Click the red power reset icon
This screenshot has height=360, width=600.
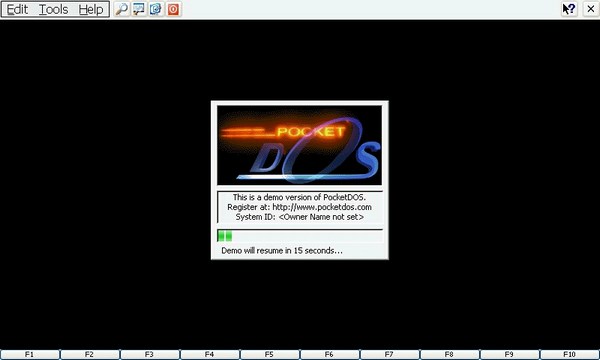point(173,9)
